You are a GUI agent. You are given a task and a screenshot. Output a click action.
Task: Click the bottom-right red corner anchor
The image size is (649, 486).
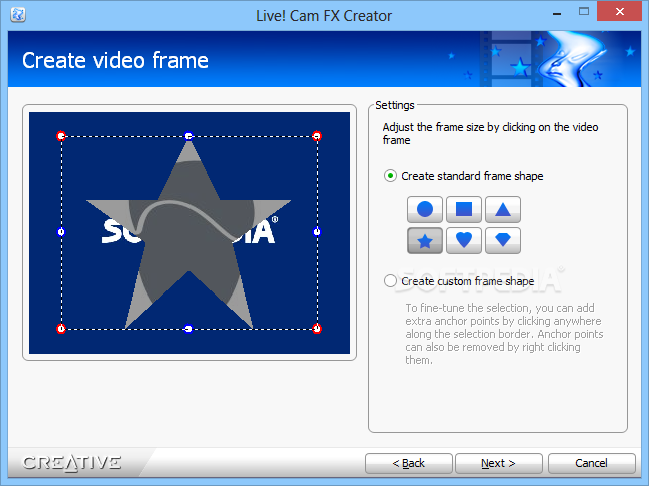[317, 329]
